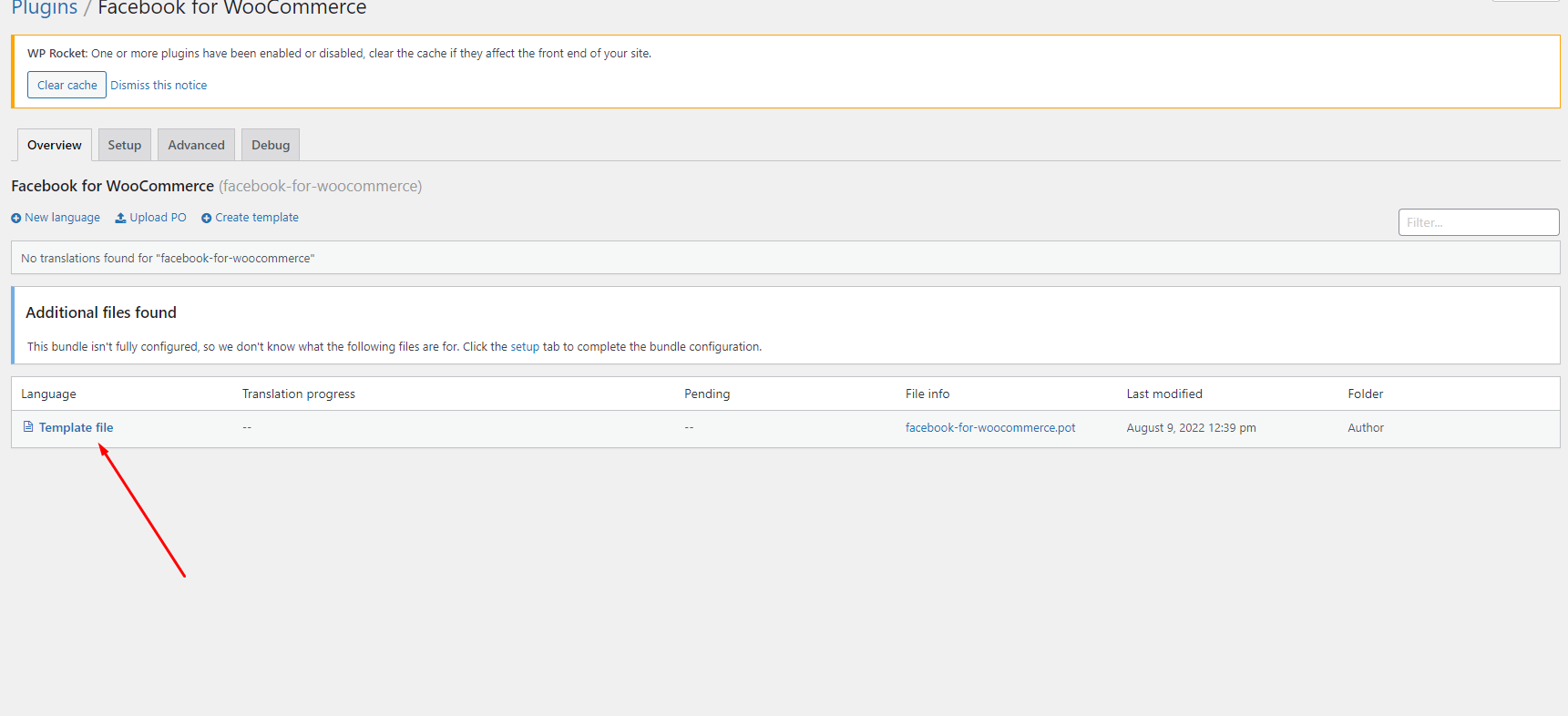The height and width of the screenshot is (716, 1568).
Task: Open the Advanced tab
Action: click(x=196, y=145)
